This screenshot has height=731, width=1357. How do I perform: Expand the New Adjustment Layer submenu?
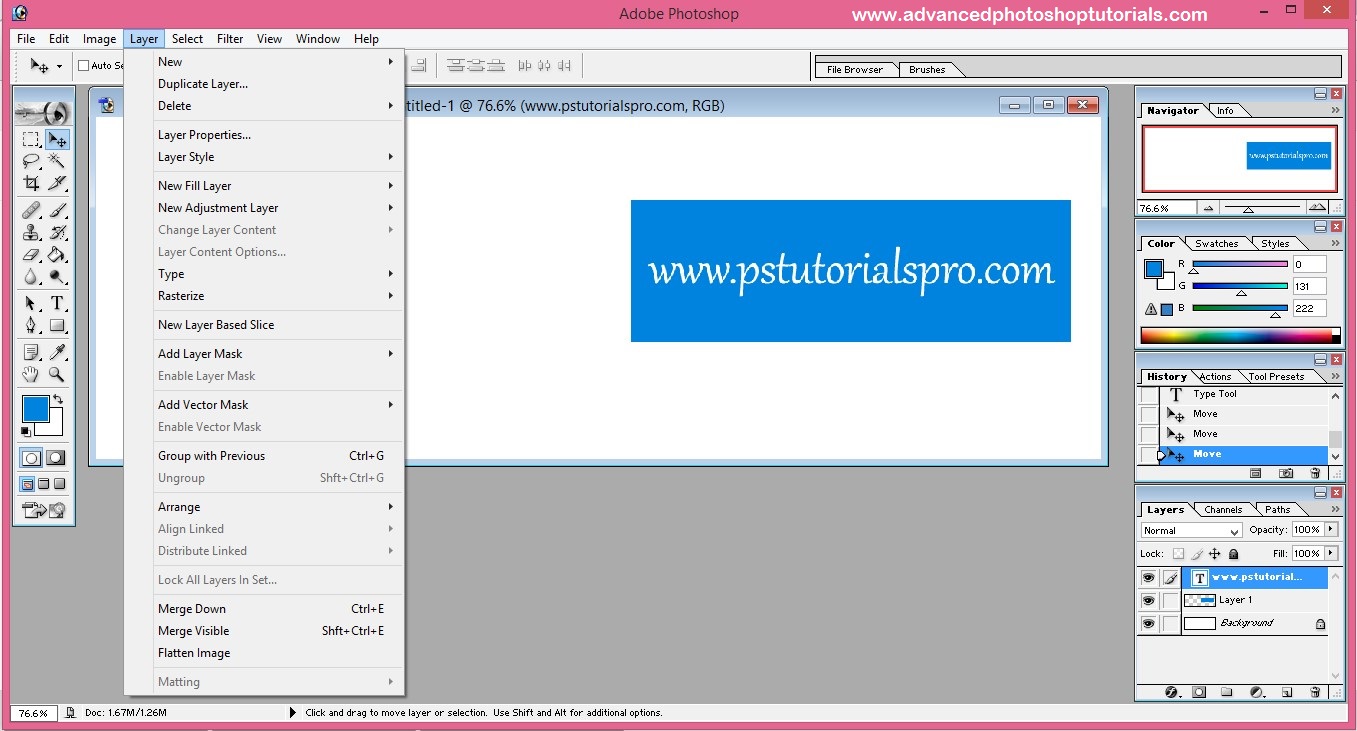point(275,208)
